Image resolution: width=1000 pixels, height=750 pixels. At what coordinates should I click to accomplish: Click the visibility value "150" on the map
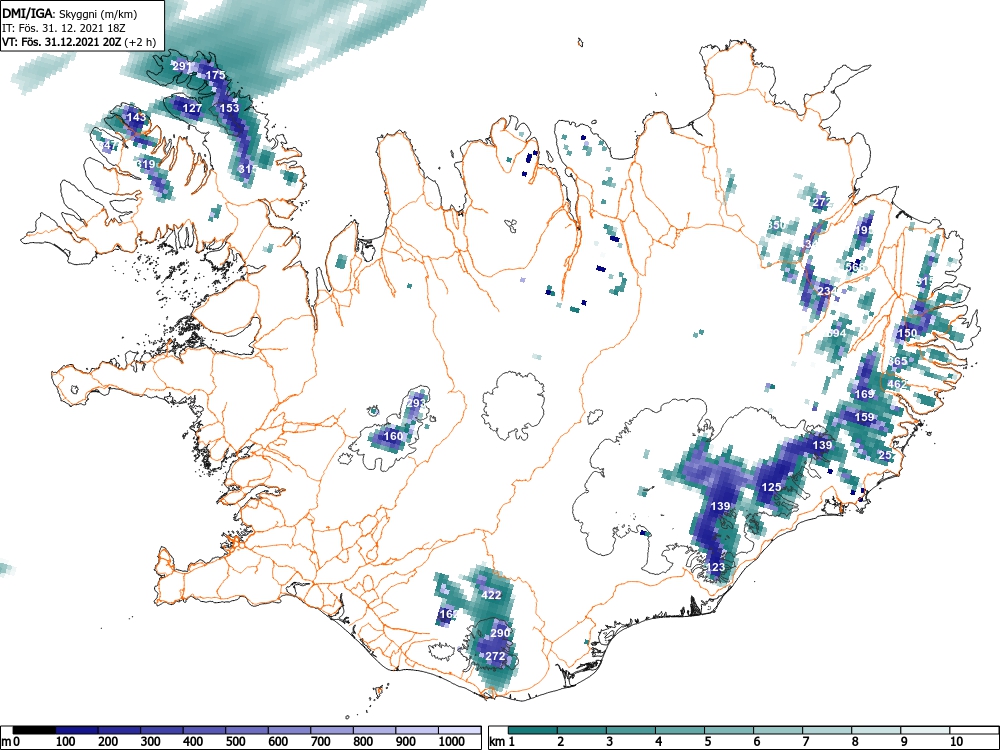[x=907, y=333]
